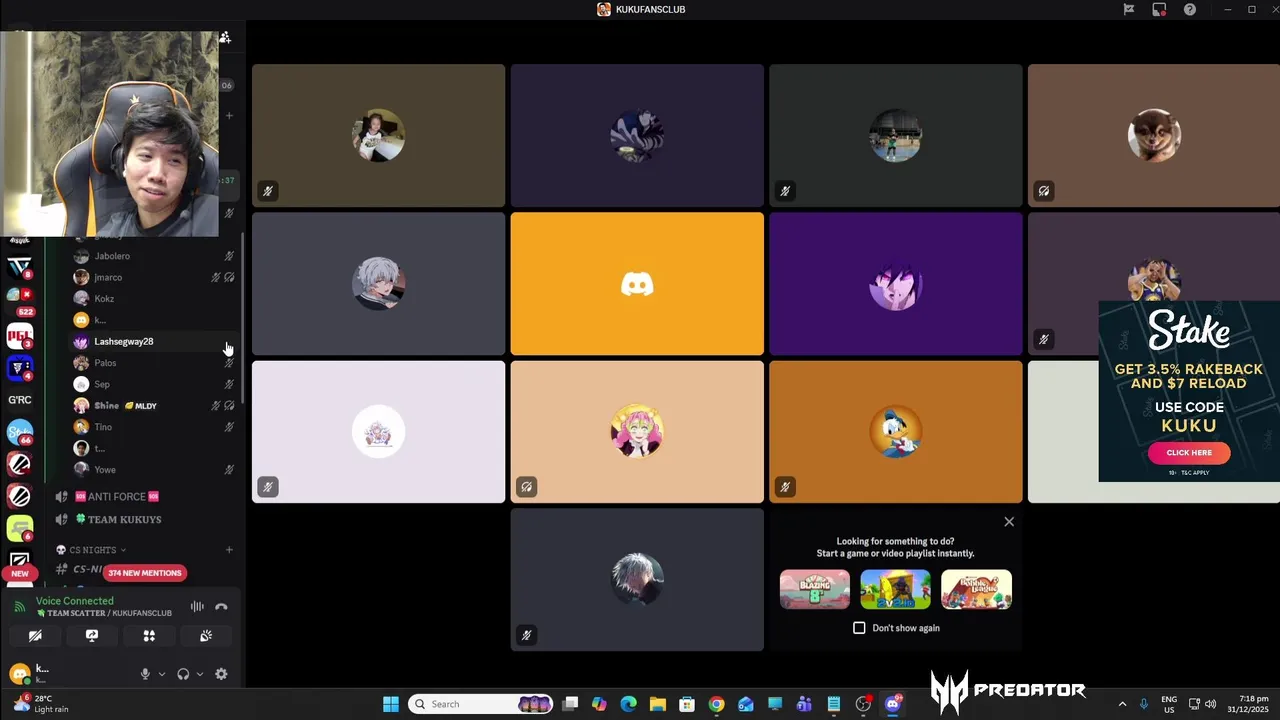
Task: Share your screen button in voice panel
Action: click(x=92, y=636)
